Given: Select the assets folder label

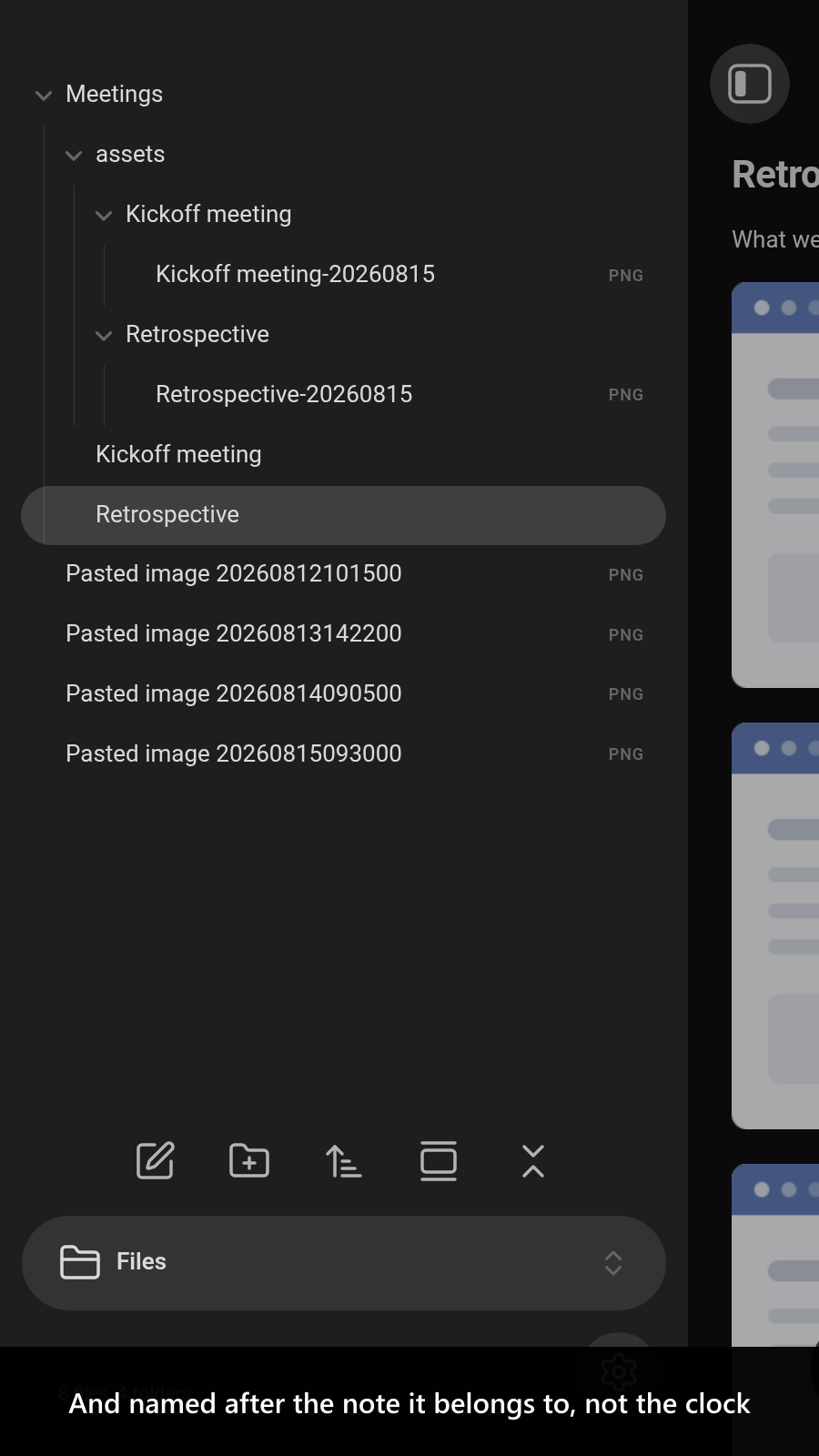Looking at the screenshot, I should 130,154.
